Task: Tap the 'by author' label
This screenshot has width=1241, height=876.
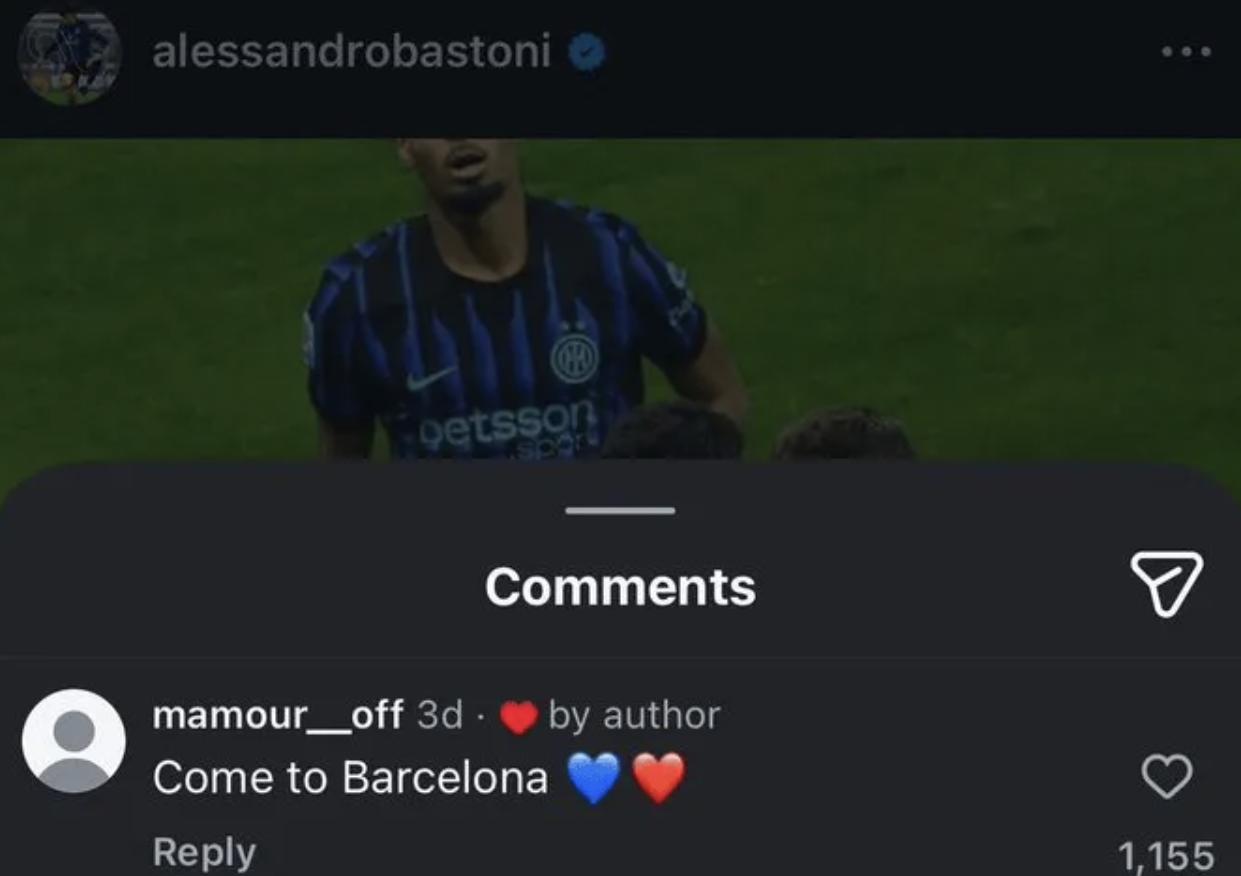Action: (x=634, y=716)
